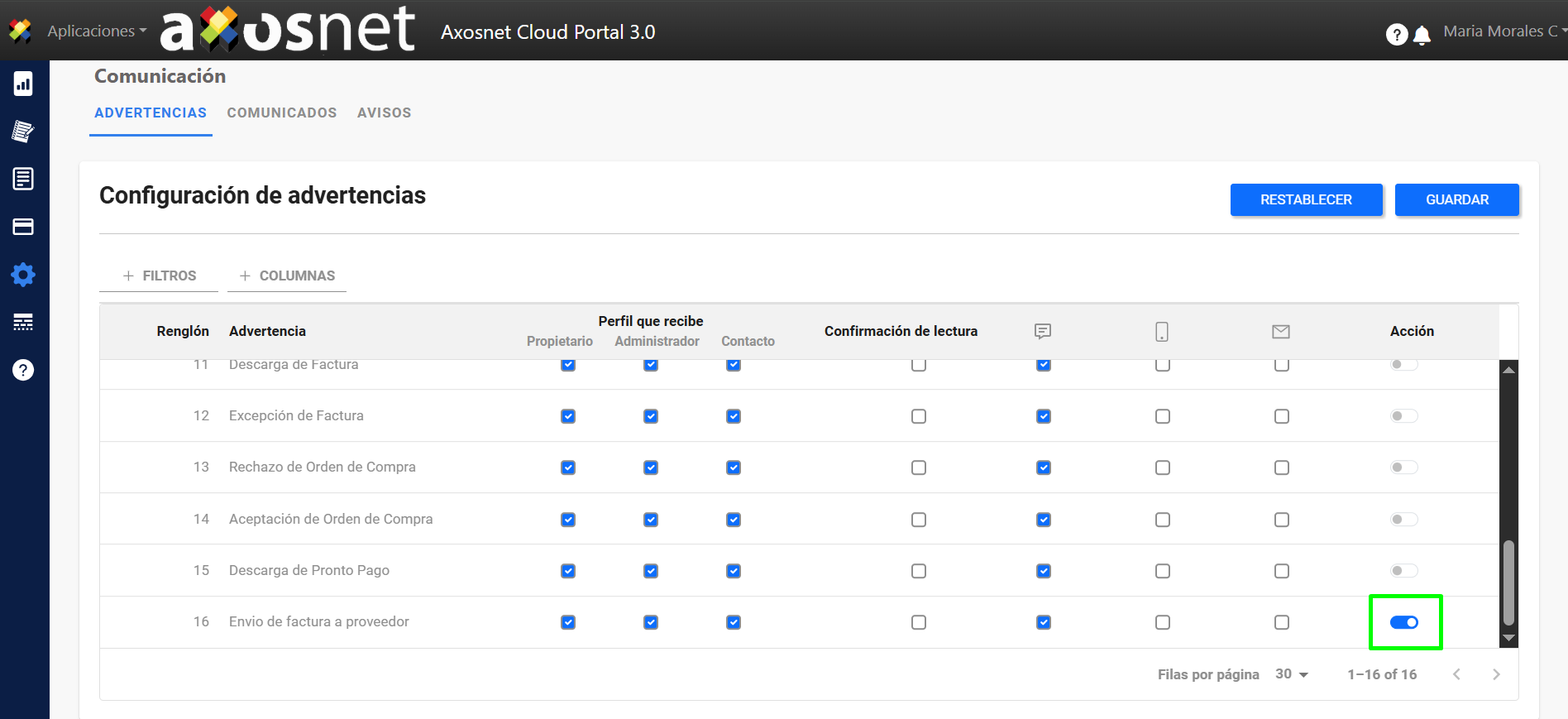The image size is (1568, 719).
Task: Switch to the Avisos tab
Action: 384,113
